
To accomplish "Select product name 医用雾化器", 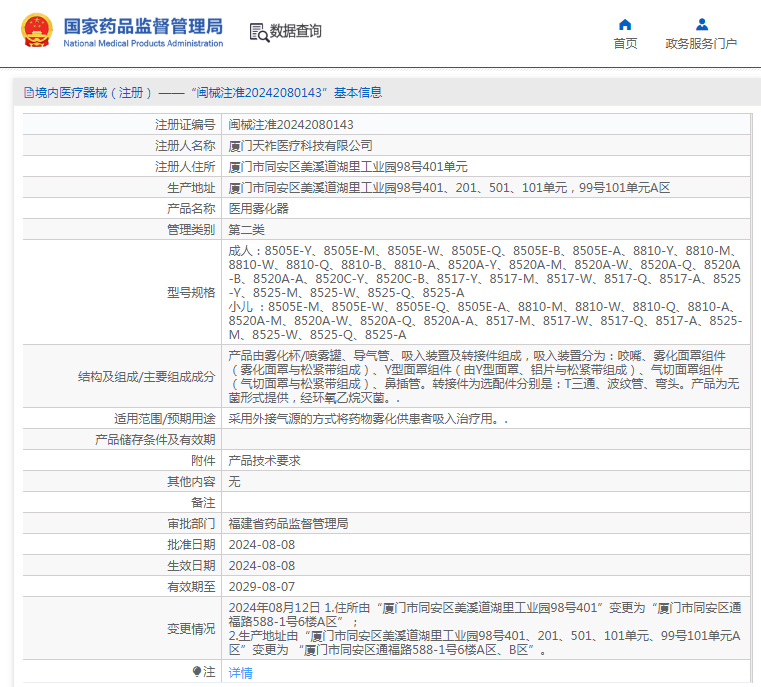I will (259, 209).
